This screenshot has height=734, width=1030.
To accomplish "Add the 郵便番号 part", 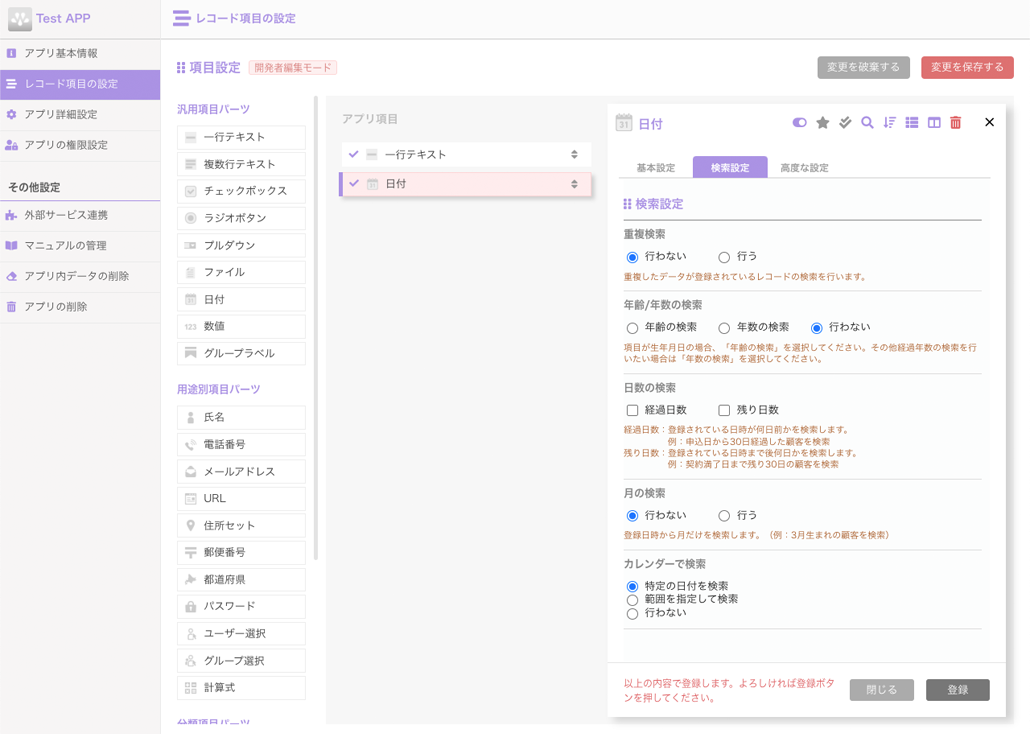I will pos(241,553).
